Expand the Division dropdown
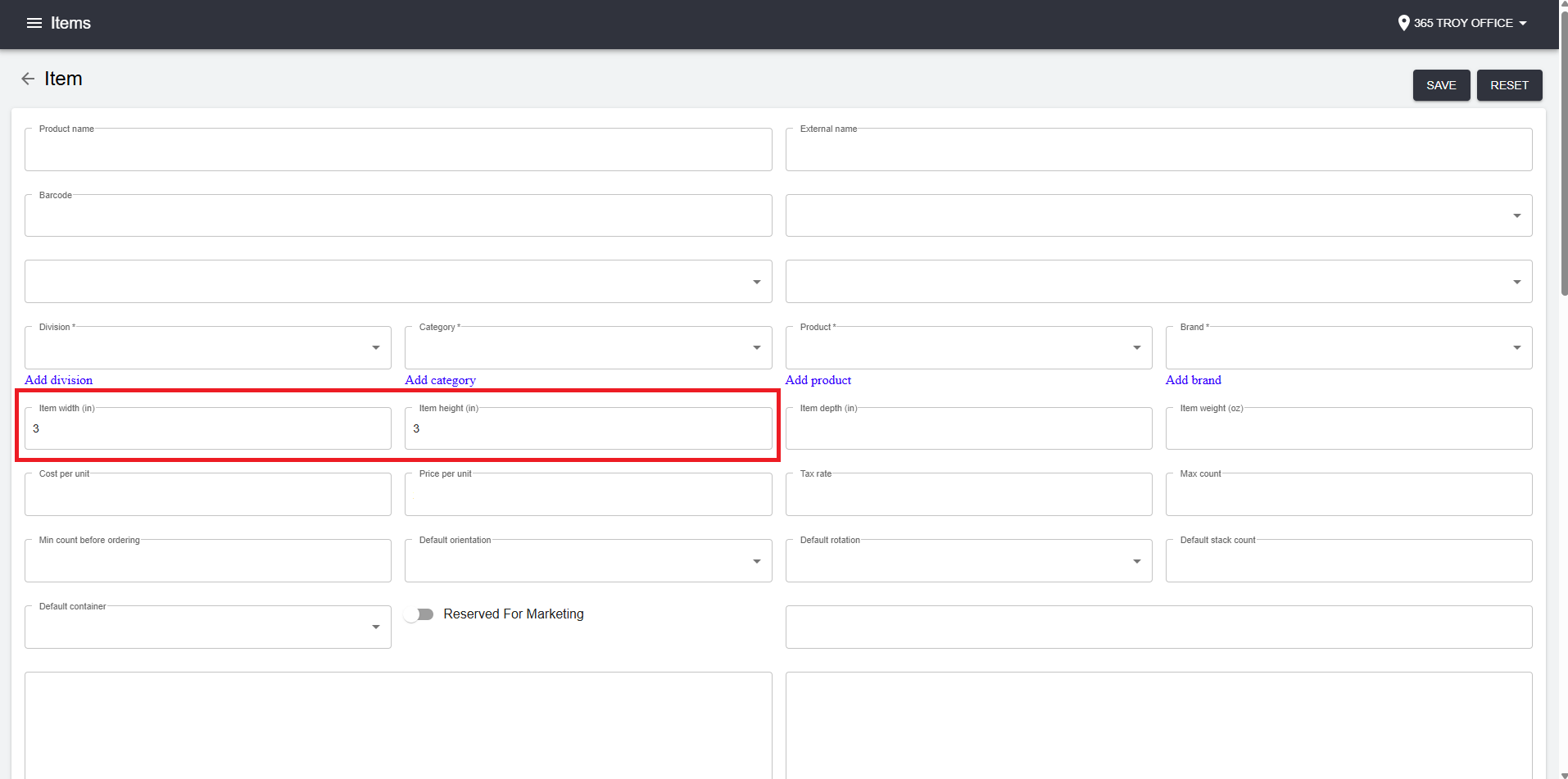1568x779 pixels. 374,347
